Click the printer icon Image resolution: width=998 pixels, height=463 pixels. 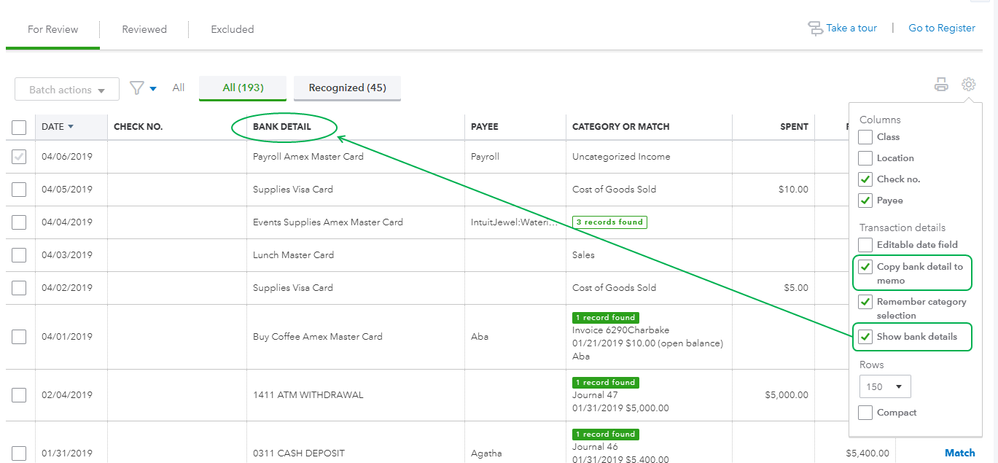pyautogui.click(x=941, y=85)
